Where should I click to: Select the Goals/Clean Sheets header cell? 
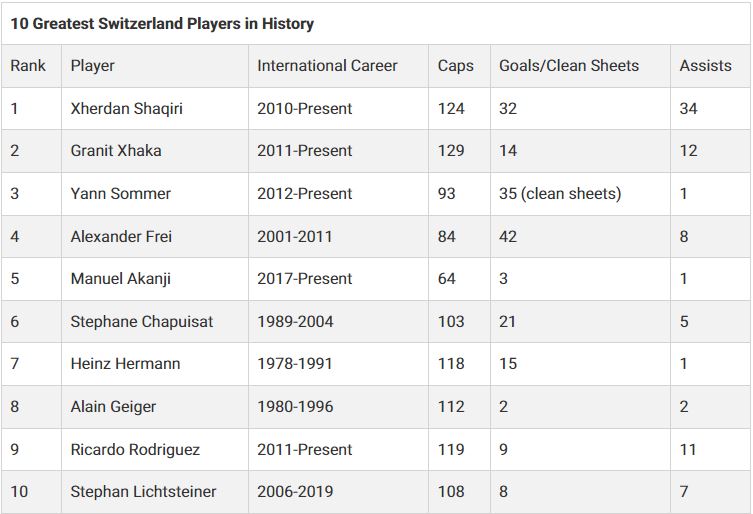pyautogui.click(x=580, y=66)
